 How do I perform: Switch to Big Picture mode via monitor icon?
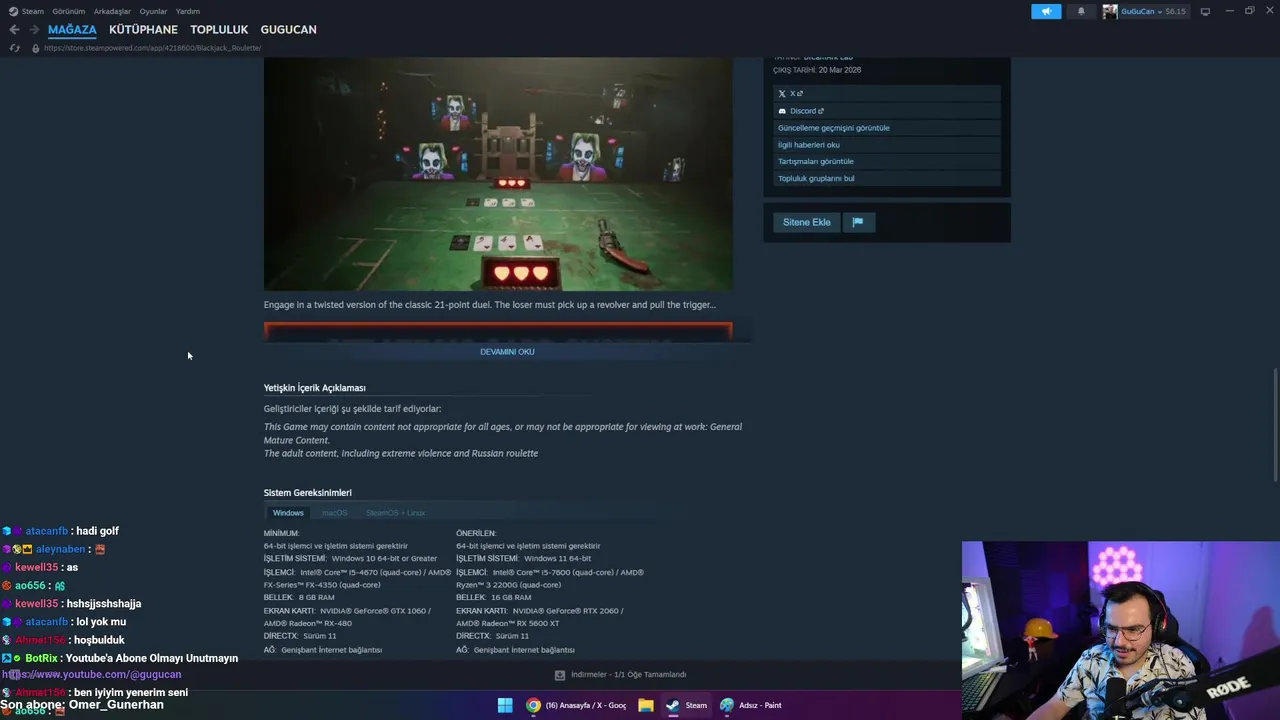tap(1205, 11)
